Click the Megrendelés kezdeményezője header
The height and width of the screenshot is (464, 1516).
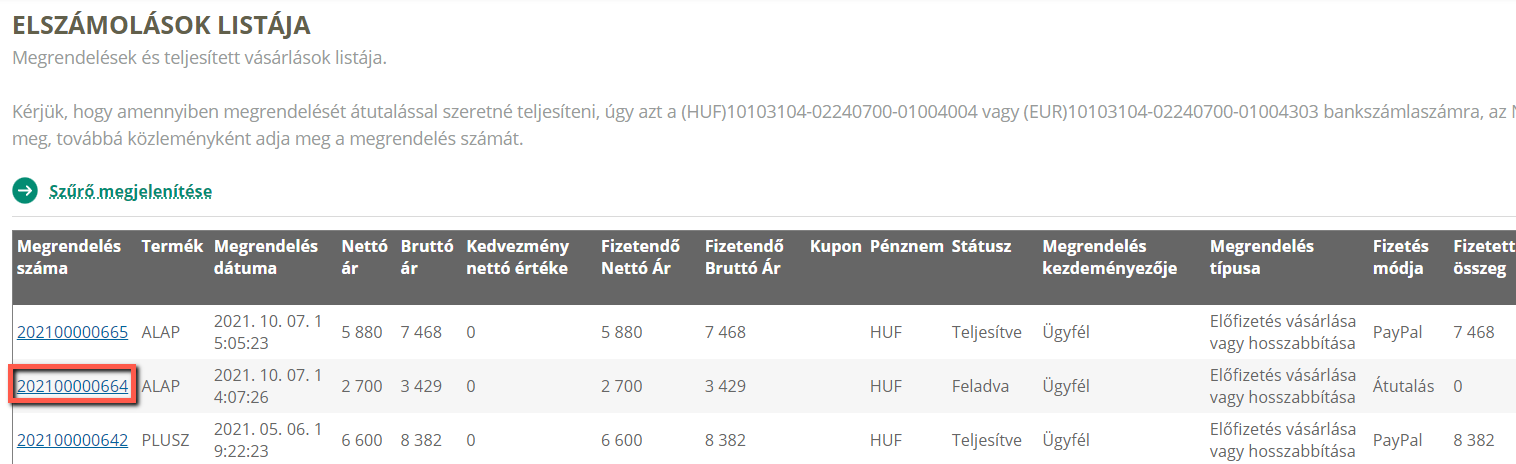click(x=1110, y=257)
